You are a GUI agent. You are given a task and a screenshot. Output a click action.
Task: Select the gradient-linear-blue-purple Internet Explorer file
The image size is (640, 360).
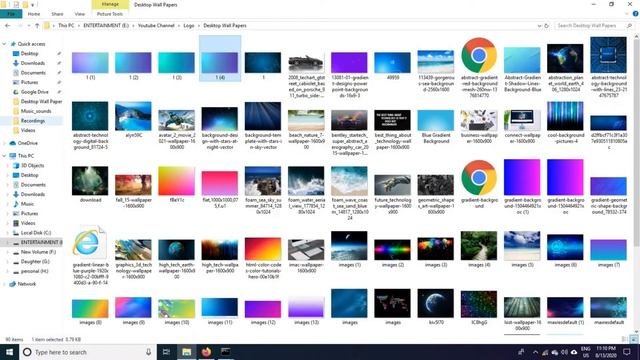coord(90,243)
